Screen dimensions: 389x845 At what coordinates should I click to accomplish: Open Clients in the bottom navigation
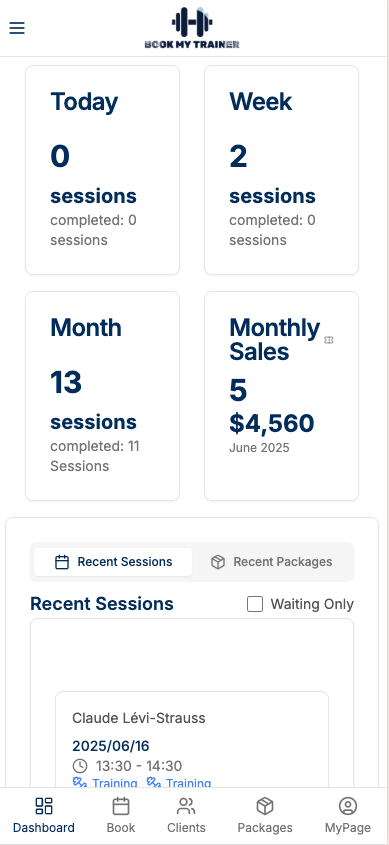(186, 816)
